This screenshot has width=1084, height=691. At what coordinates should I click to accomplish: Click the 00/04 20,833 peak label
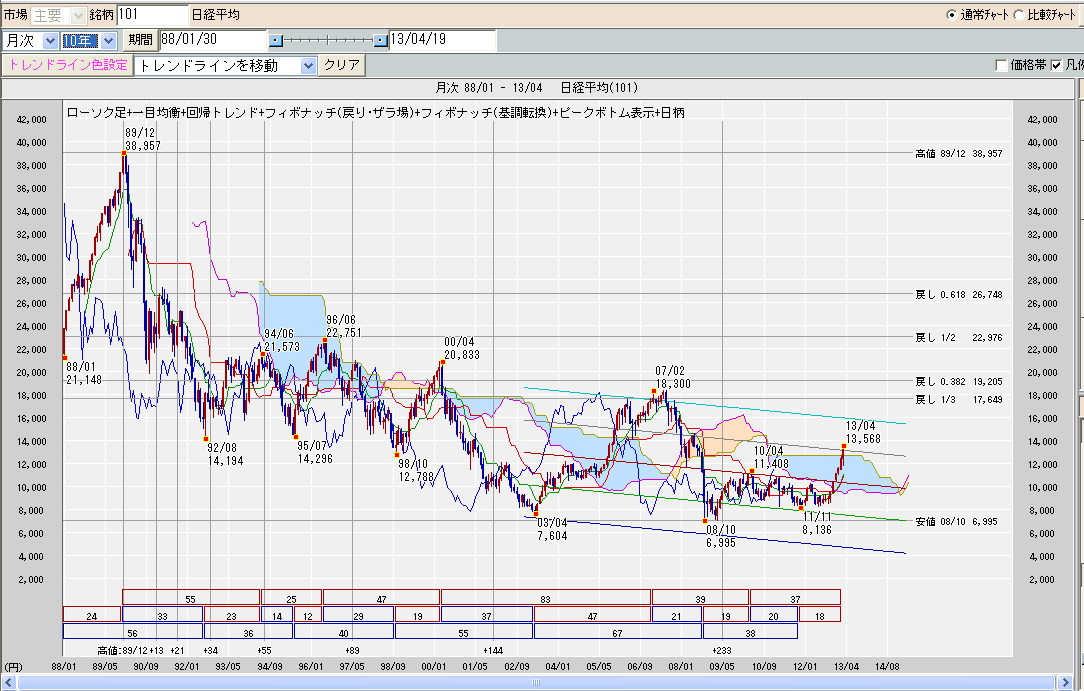point(462,348)
